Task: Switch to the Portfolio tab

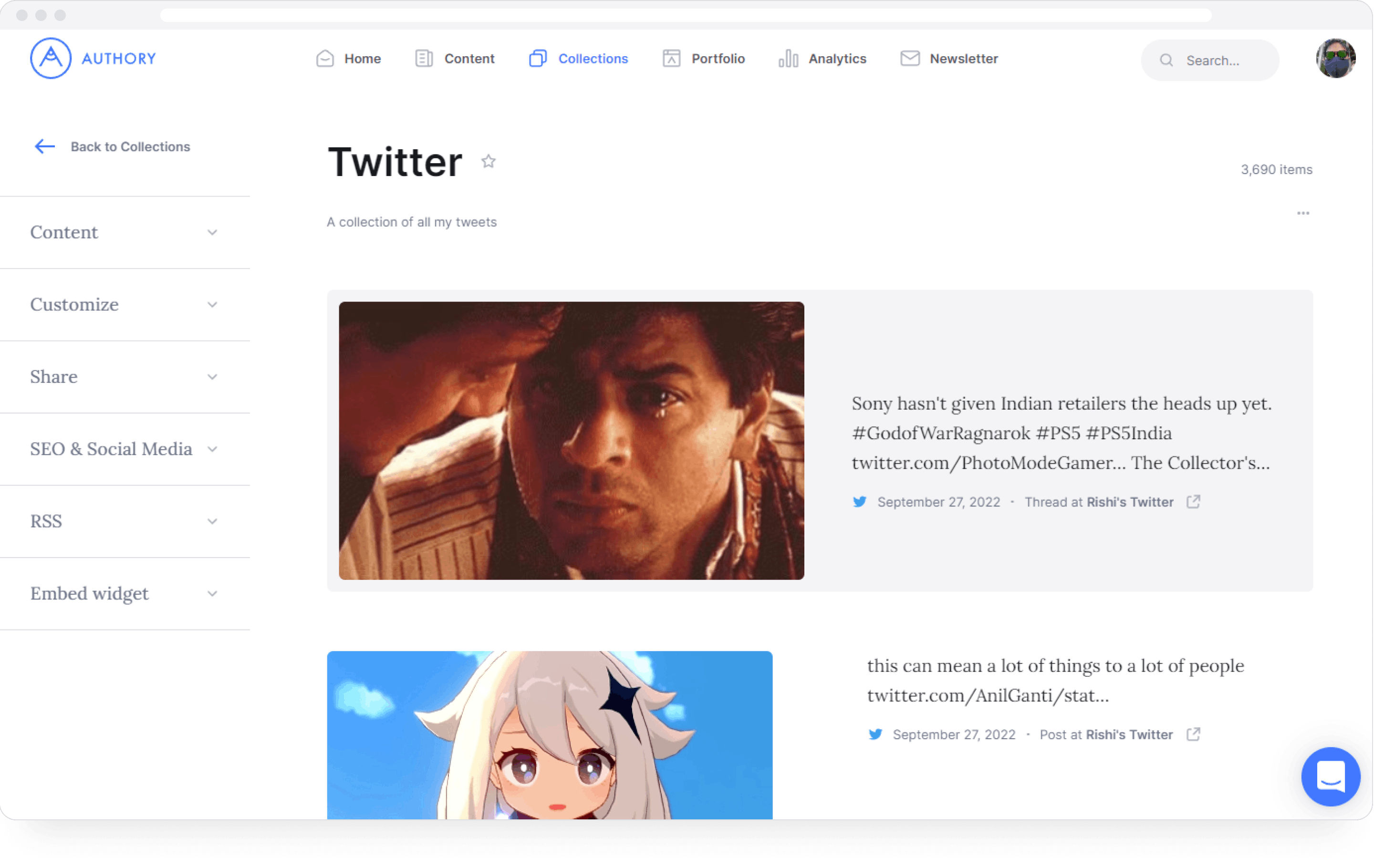Action: click(x=718, y=58)
